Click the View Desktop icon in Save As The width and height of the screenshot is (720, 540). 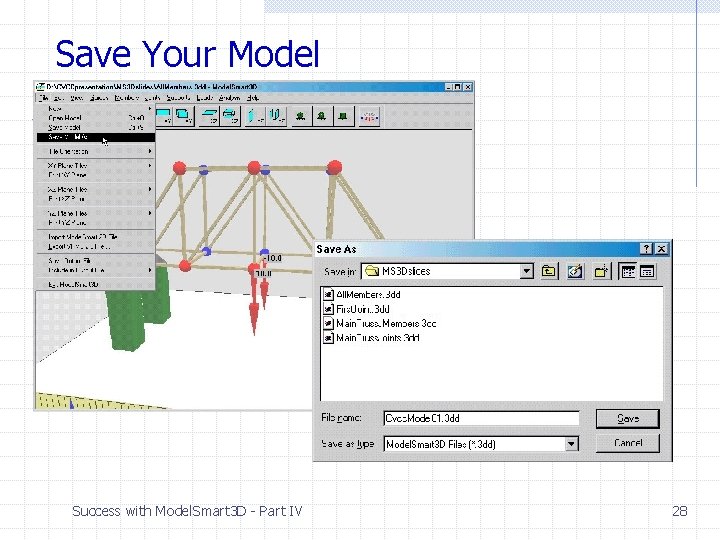575,271
